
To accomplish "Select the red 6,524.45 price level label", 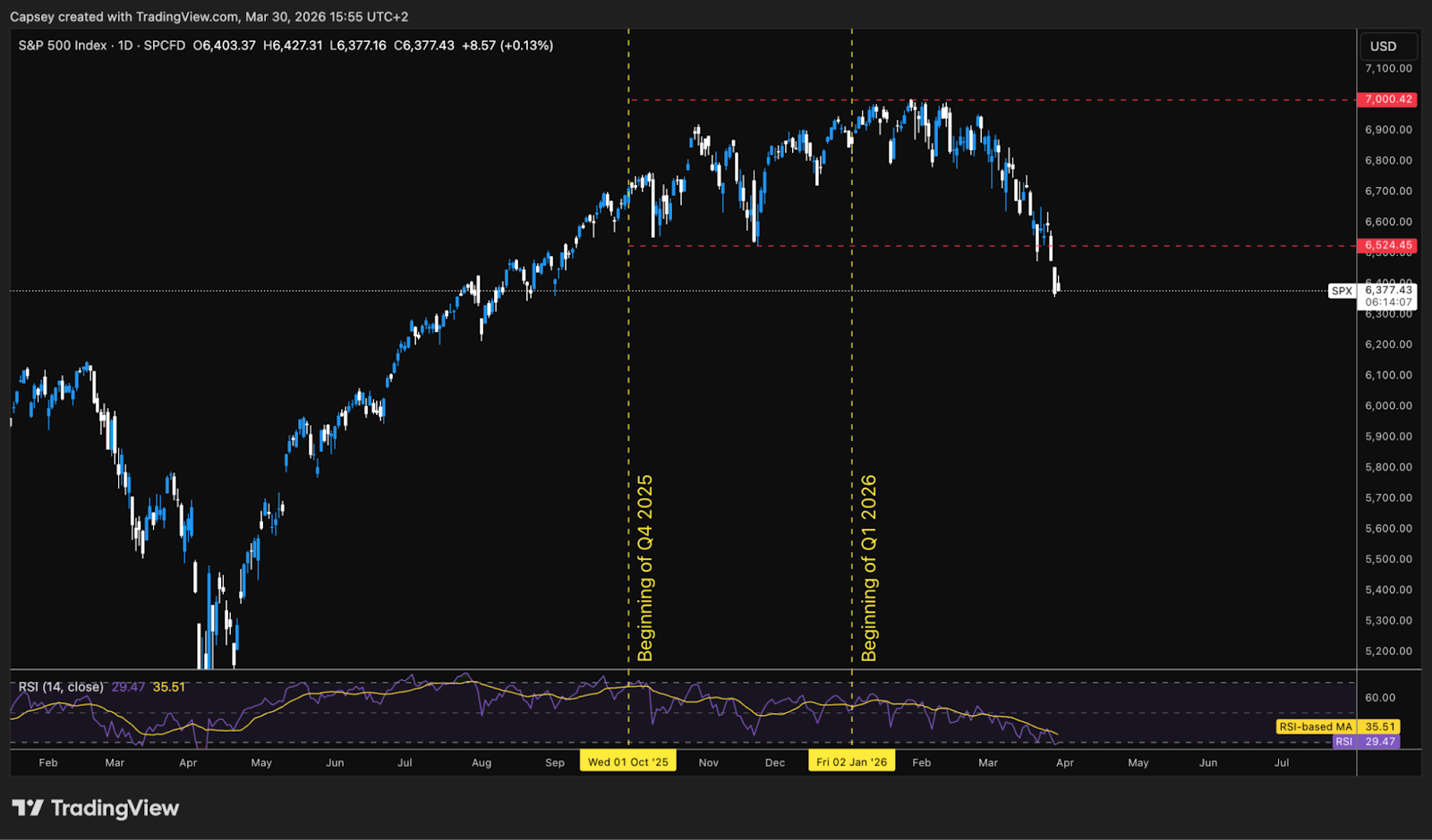I will 1388,244.
